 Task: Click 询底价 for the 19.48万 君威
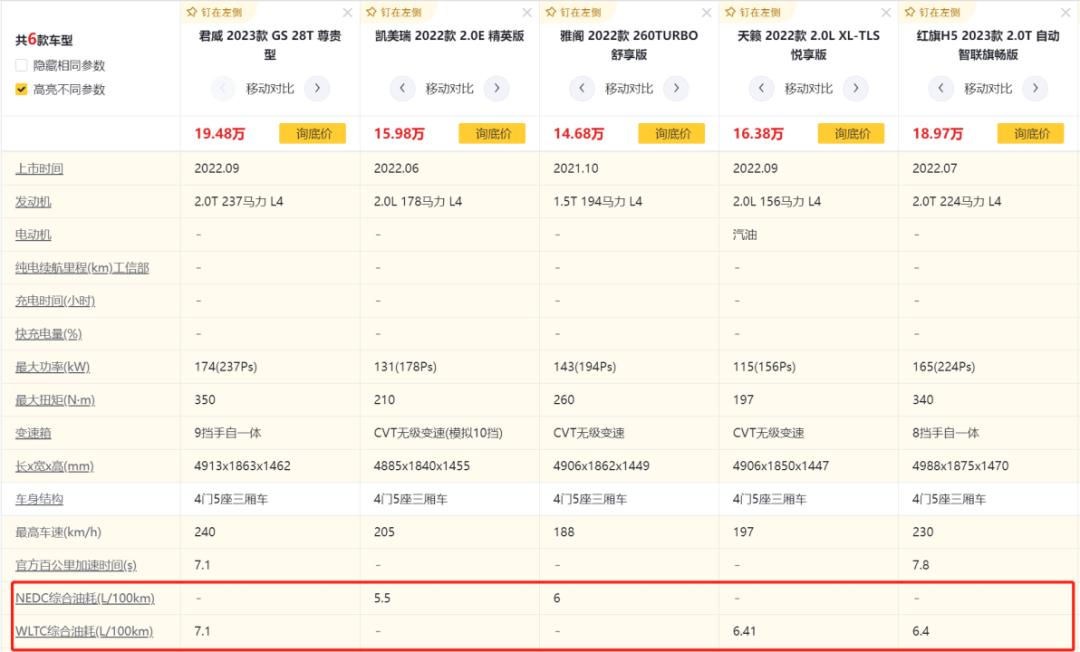[313, 134]
